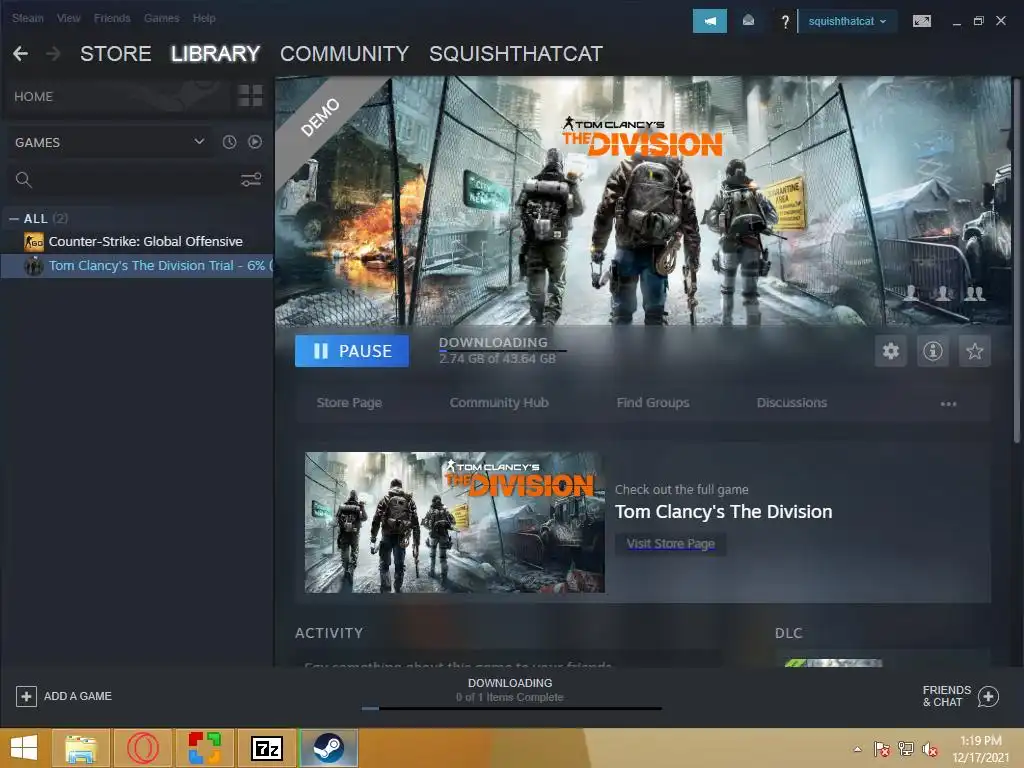Collapse the ALL games group
1024x768 pixels.
(14, 219)
